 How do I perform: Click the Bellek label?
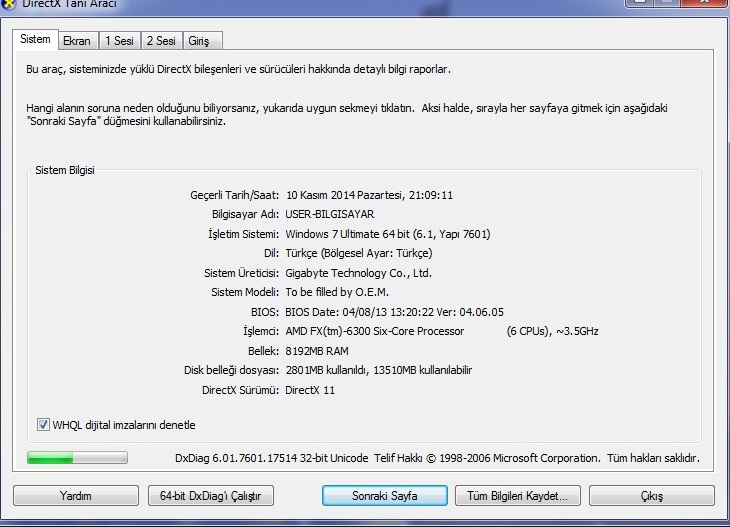coord(264,351)
